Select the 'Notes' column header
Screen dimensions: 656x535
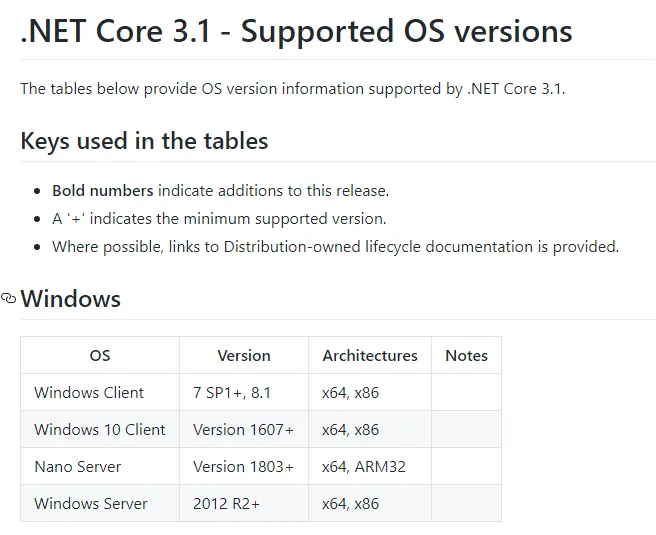coord(466,355)
